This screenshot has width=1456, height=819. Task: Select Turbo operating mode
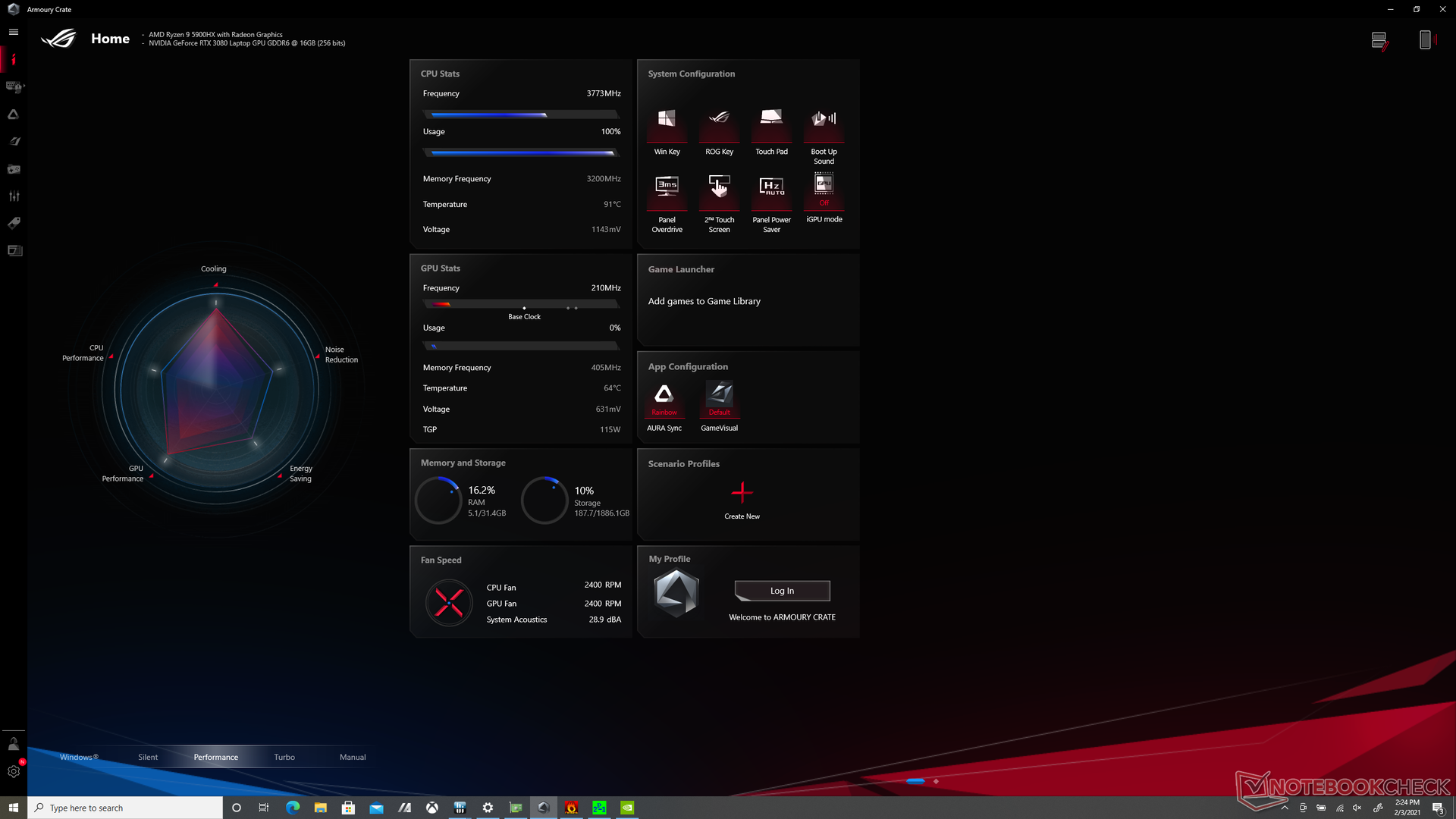tap(284, 757)
